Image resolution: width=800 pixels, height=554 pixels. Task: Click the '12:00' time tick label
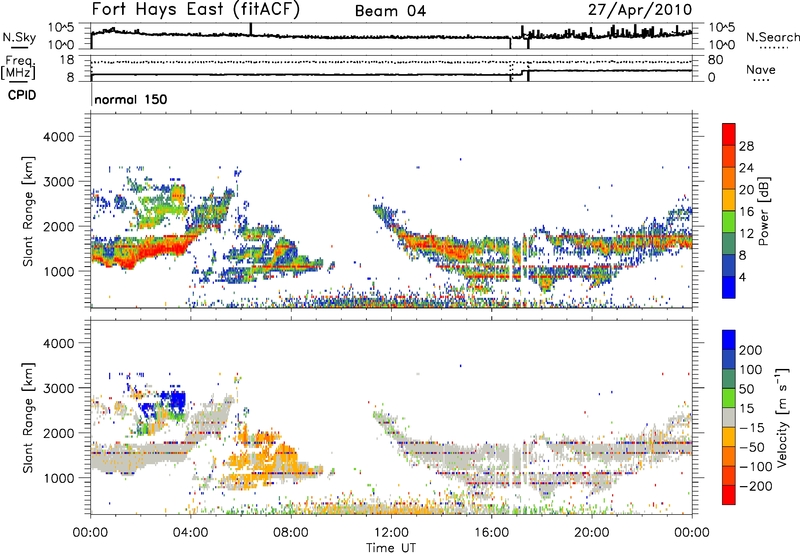point(391,533)
